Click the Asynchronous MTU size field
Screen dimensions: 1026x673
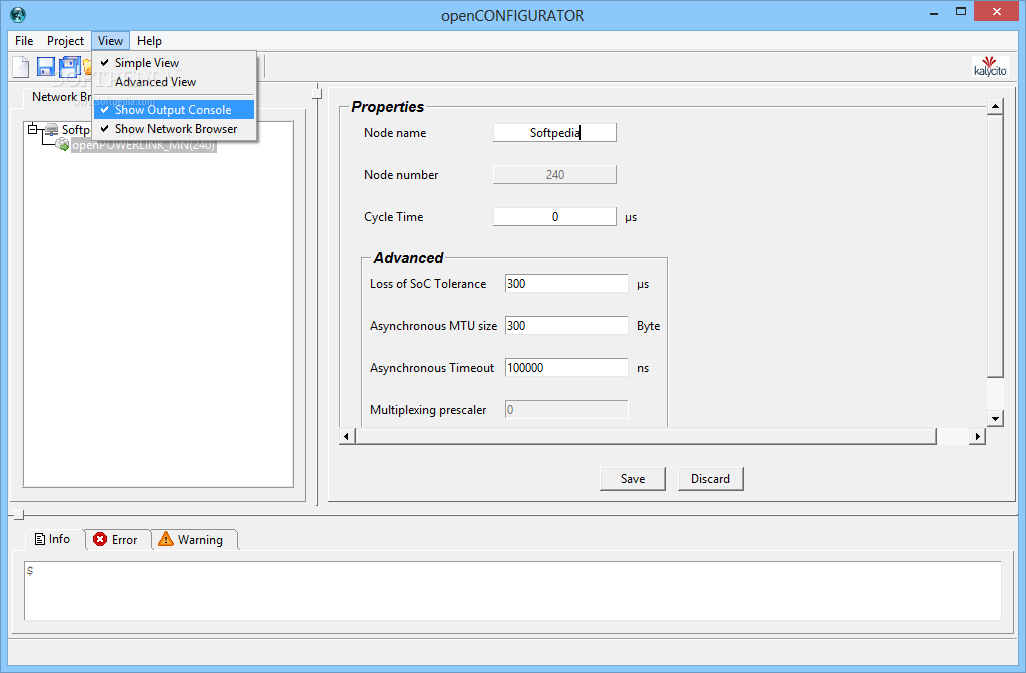pyautogui.click(x=567, y=326)
